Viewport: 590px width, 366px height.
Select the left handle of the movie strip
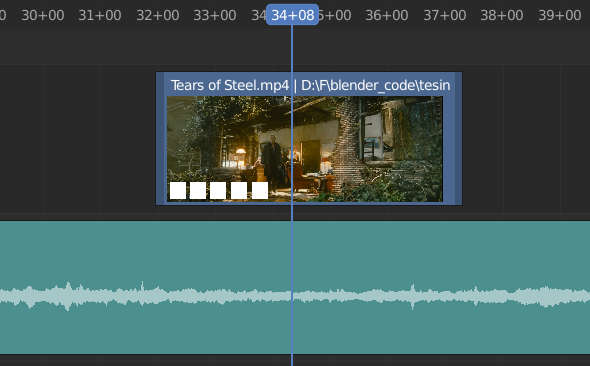pyautogui.click(x=160, y=138)
